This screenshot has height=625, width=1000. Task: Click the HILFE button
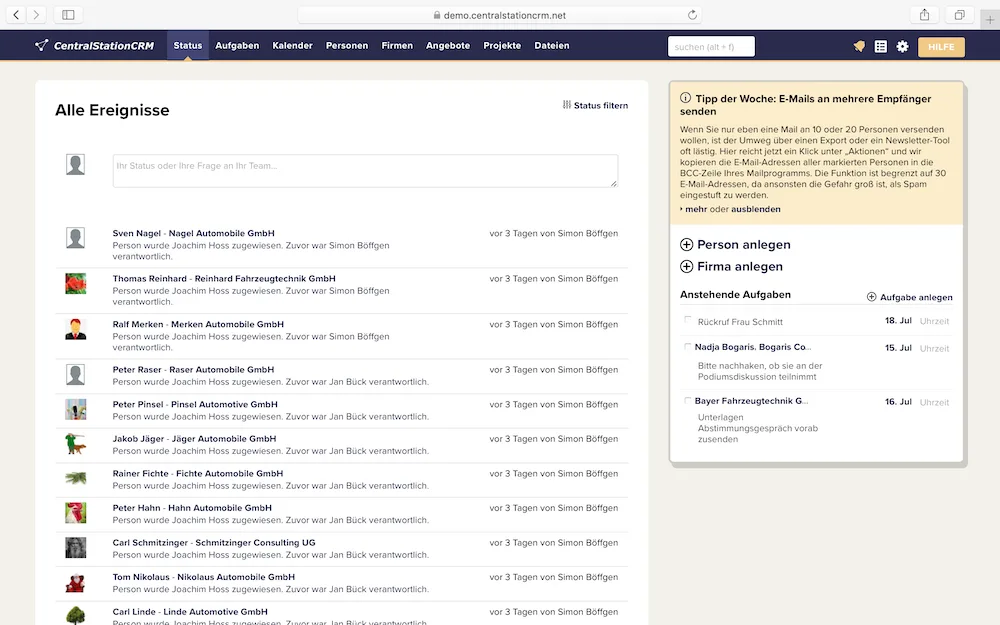tap(941, 47)
